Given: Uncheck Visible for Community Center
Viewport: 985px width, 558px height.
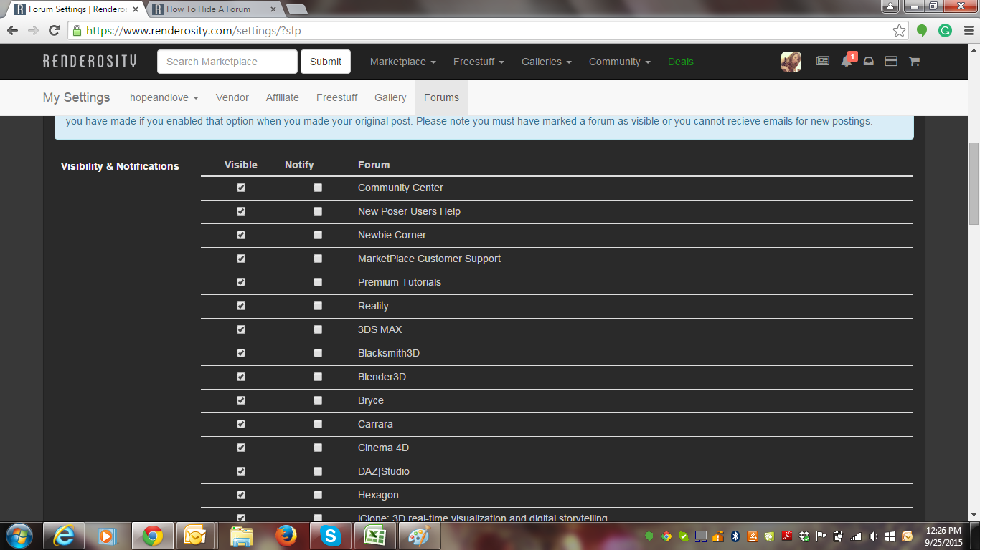Looking at the screenshot, I should coord(242,189).
